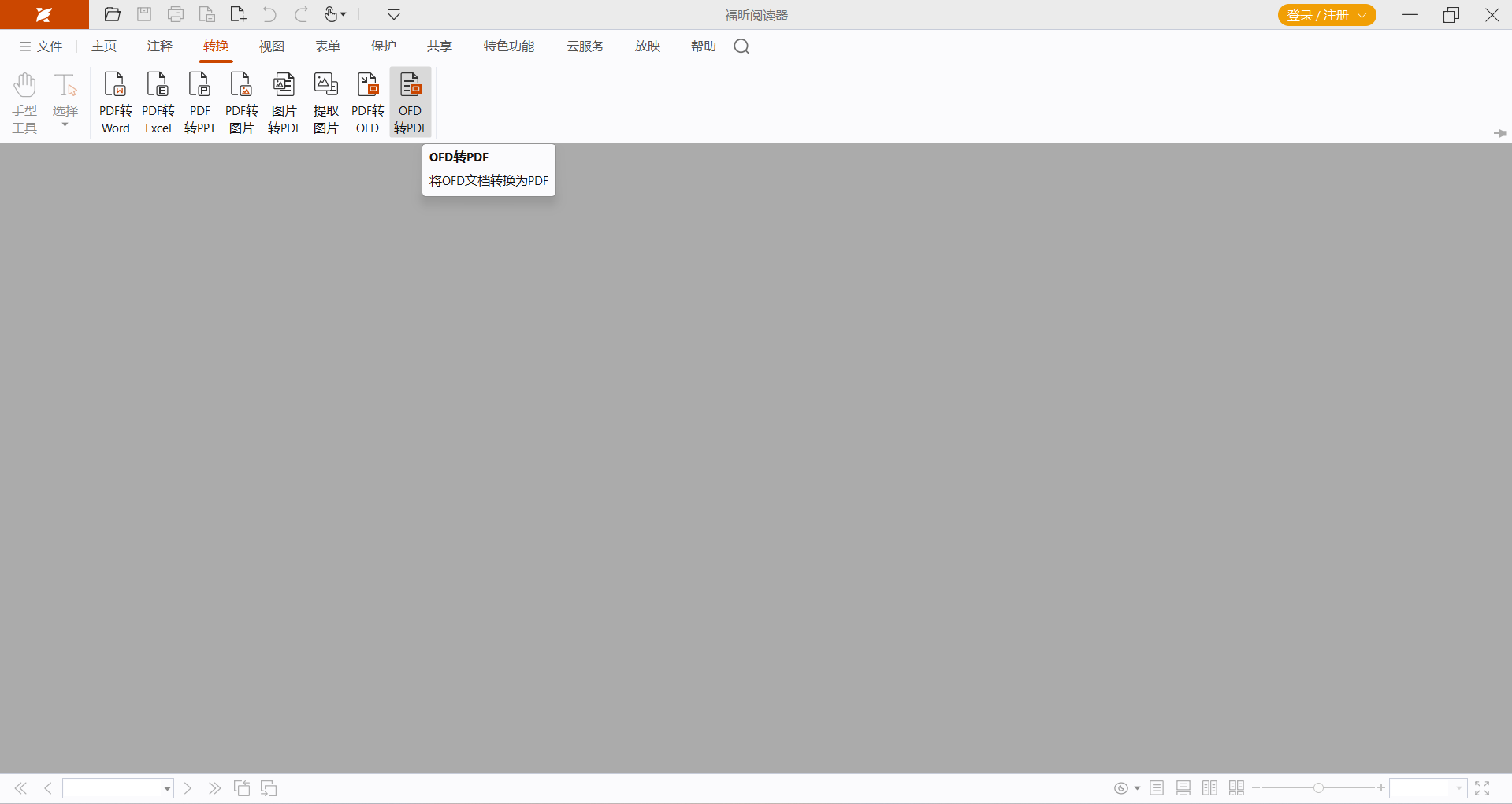Enable two-page facing view
This screenshot has height=804, width=1512.
(1209, 788)
